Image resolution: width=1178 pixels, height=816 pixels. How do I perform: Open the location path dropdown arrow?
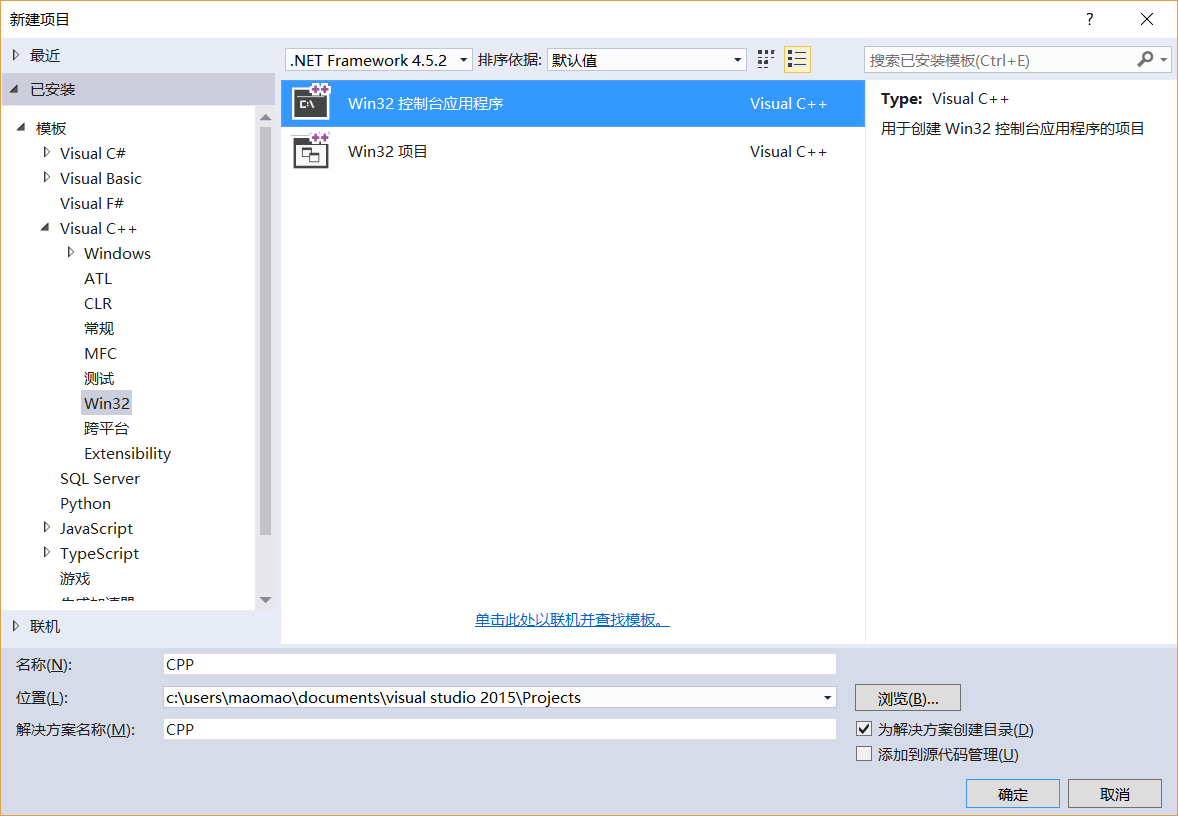[x=827, y=697]
